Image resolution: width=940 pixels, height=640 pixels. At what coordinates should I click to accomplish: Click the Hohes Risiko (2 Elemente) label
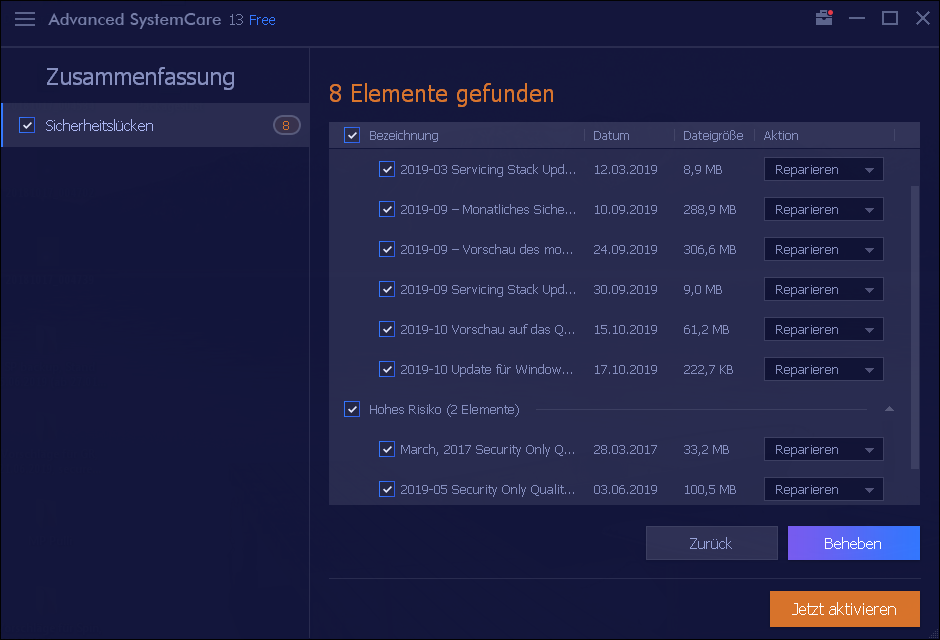point(444,409)
